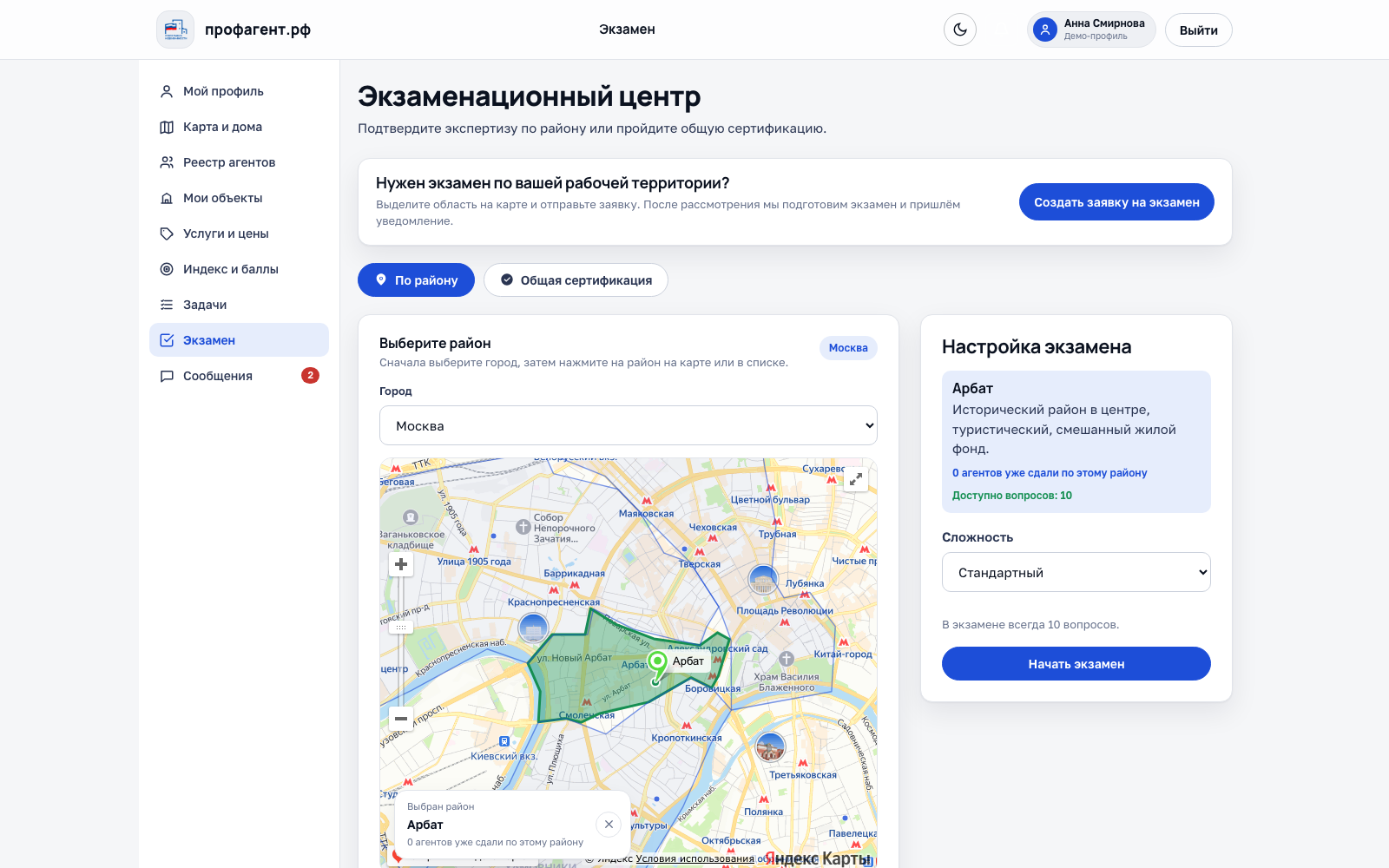Open Мои объекты section
Image resolution: width=1389 pixels, height=868 pixels.
[x=239, y=198]
